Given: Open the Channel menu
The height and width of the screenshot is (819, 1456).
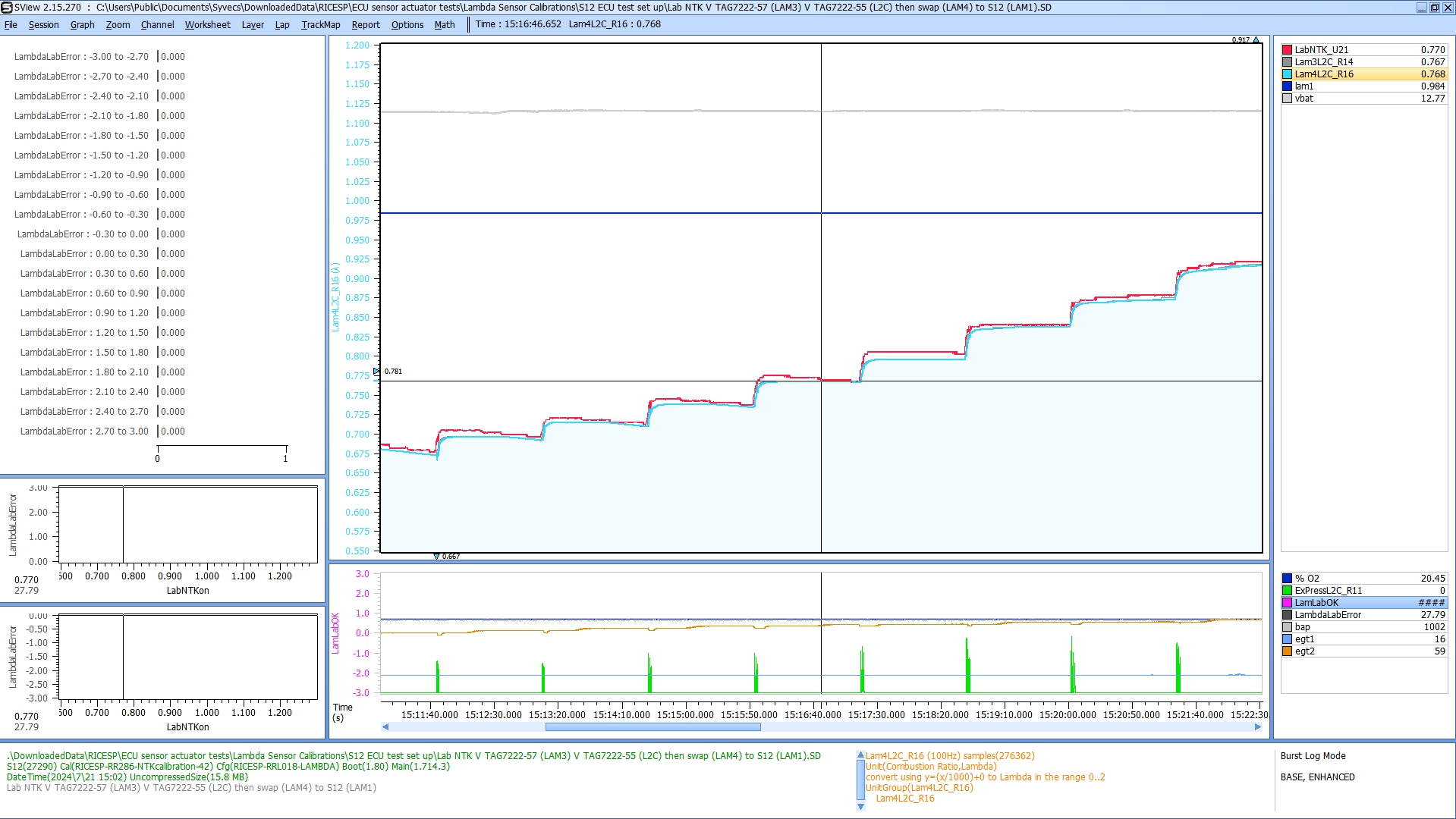Looking at the screenshot, I should tap(157, 25).
